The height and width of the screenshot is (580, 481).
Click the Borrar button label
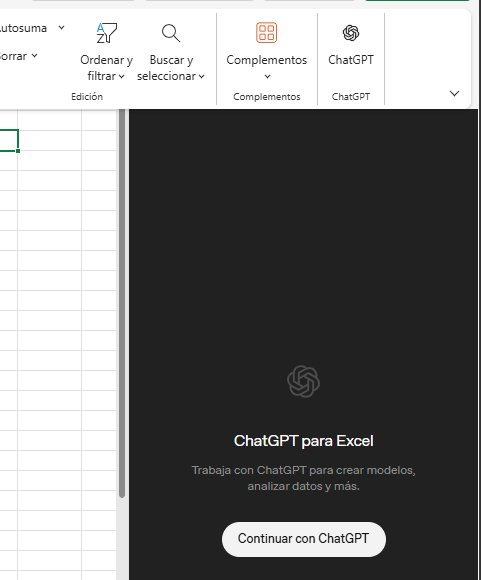13,56
